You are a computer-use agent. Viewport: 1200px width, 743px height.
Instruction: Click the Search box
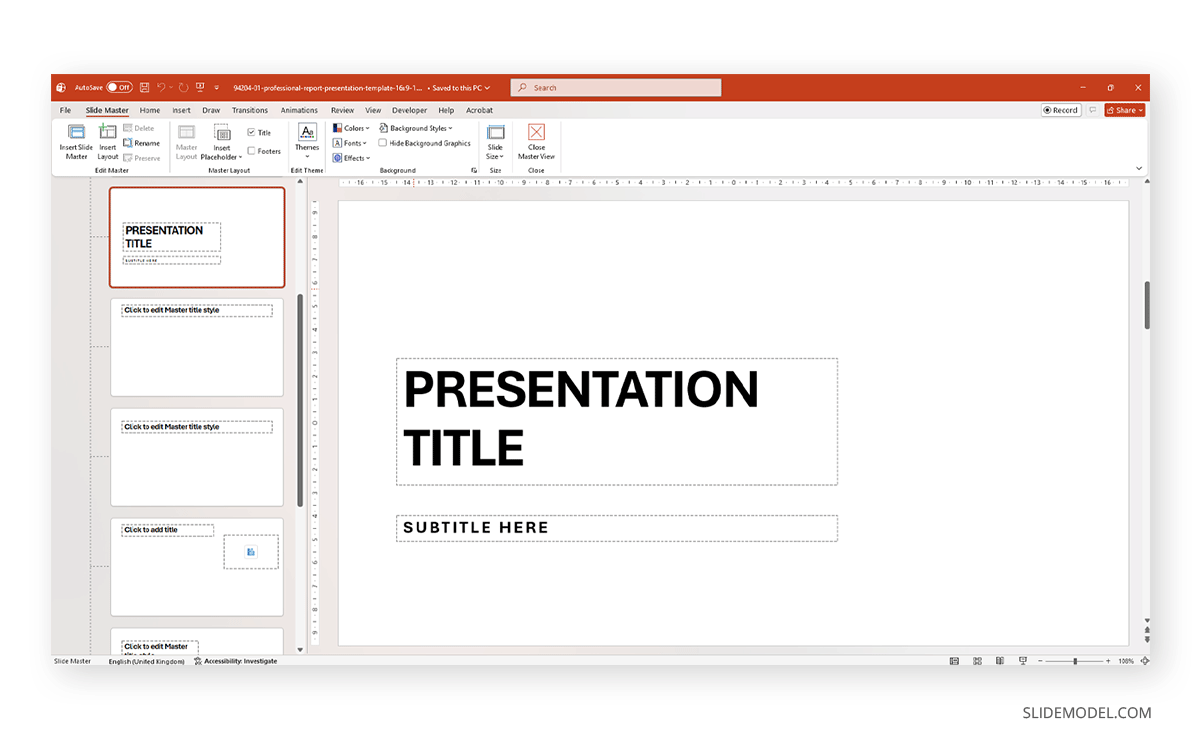pyautogui.click(x=616, y=88)
